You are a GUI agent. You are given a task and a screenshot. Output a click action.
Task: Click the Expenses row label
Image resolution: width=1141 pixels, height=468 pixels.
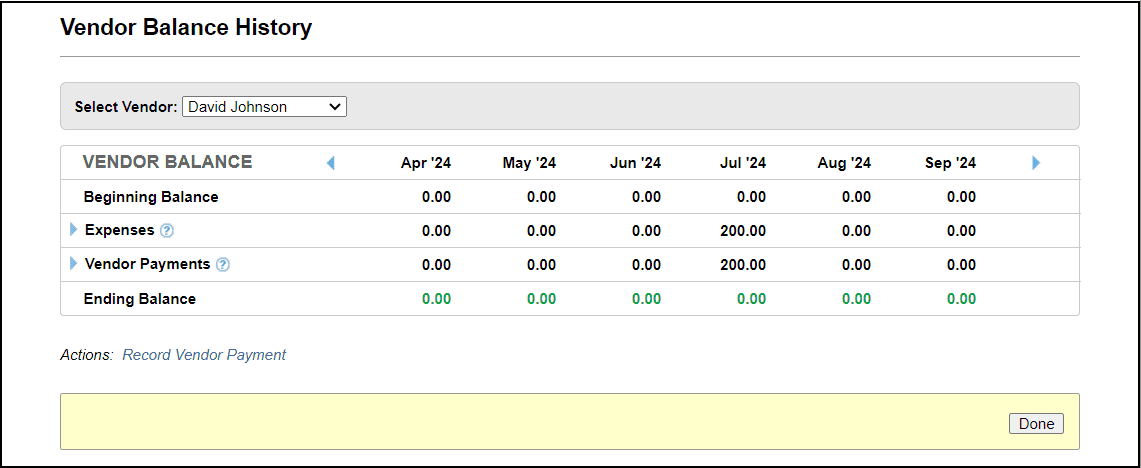pyautogui.click(x=119, y=230)
